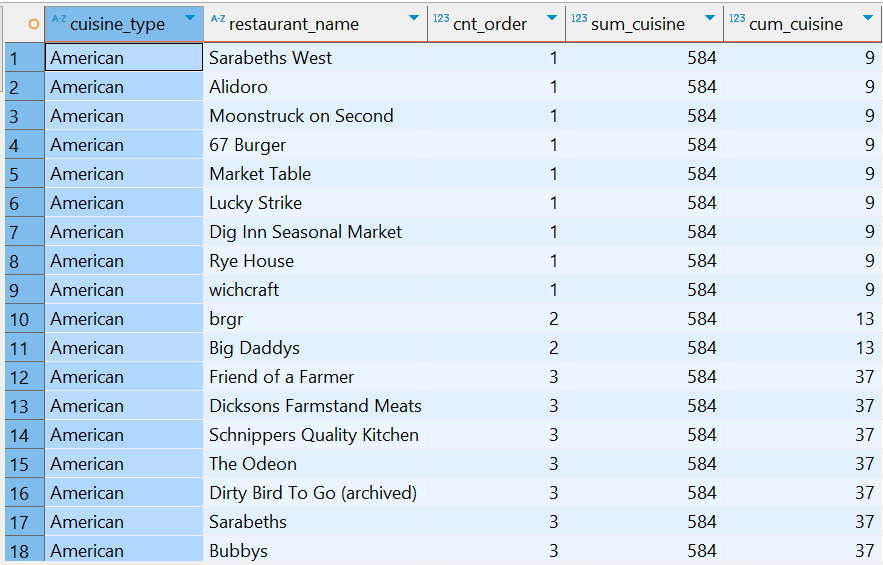Image resolution: width=883 pixels, height=565 pixels.
Task: Click cum_cuisine 13 in Big Daddys row
Action: point(802,348)
